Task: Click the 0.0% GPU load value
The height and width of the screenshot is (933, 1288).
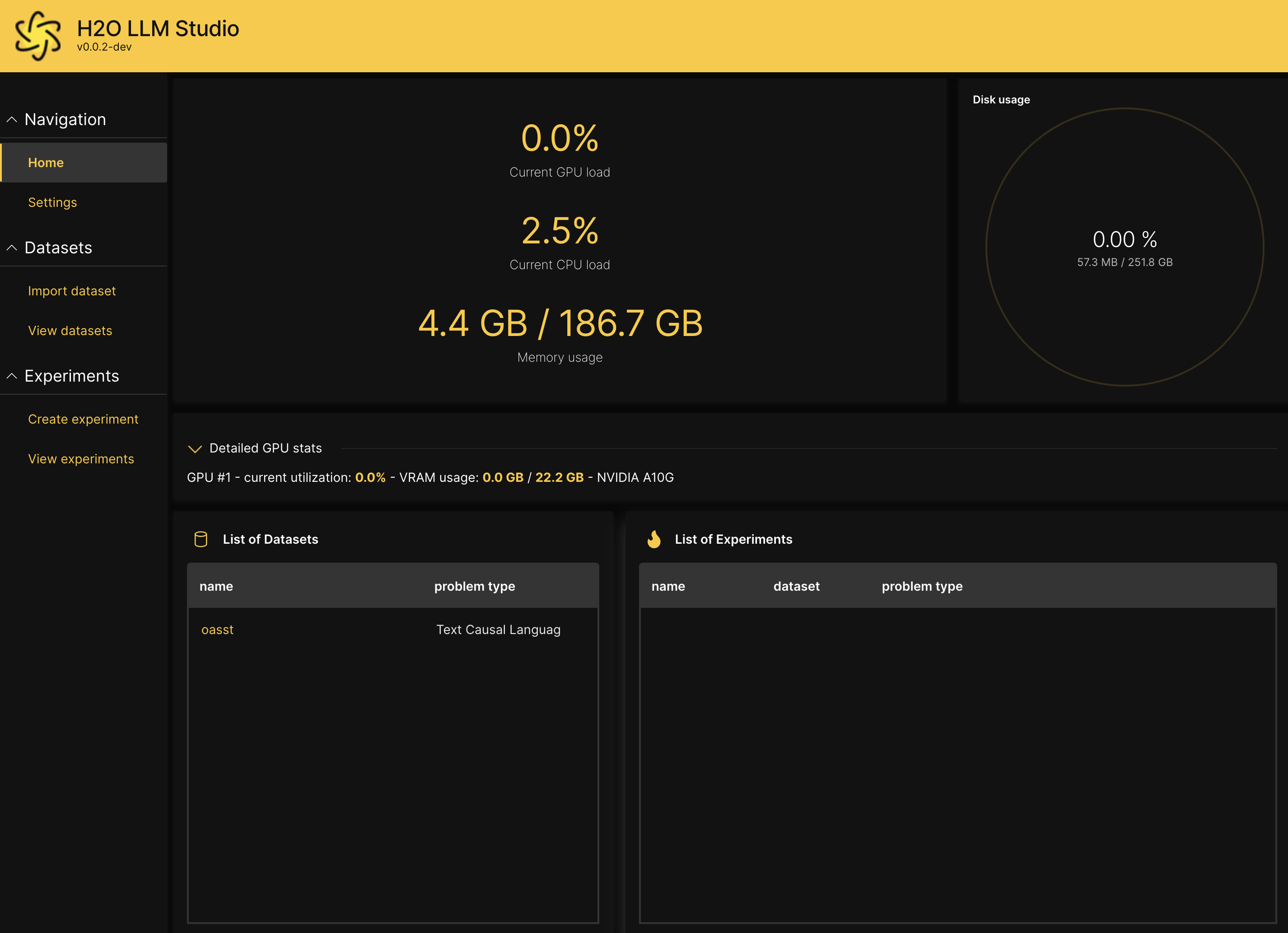Action: pyautogui.click(x=560, y=138)
